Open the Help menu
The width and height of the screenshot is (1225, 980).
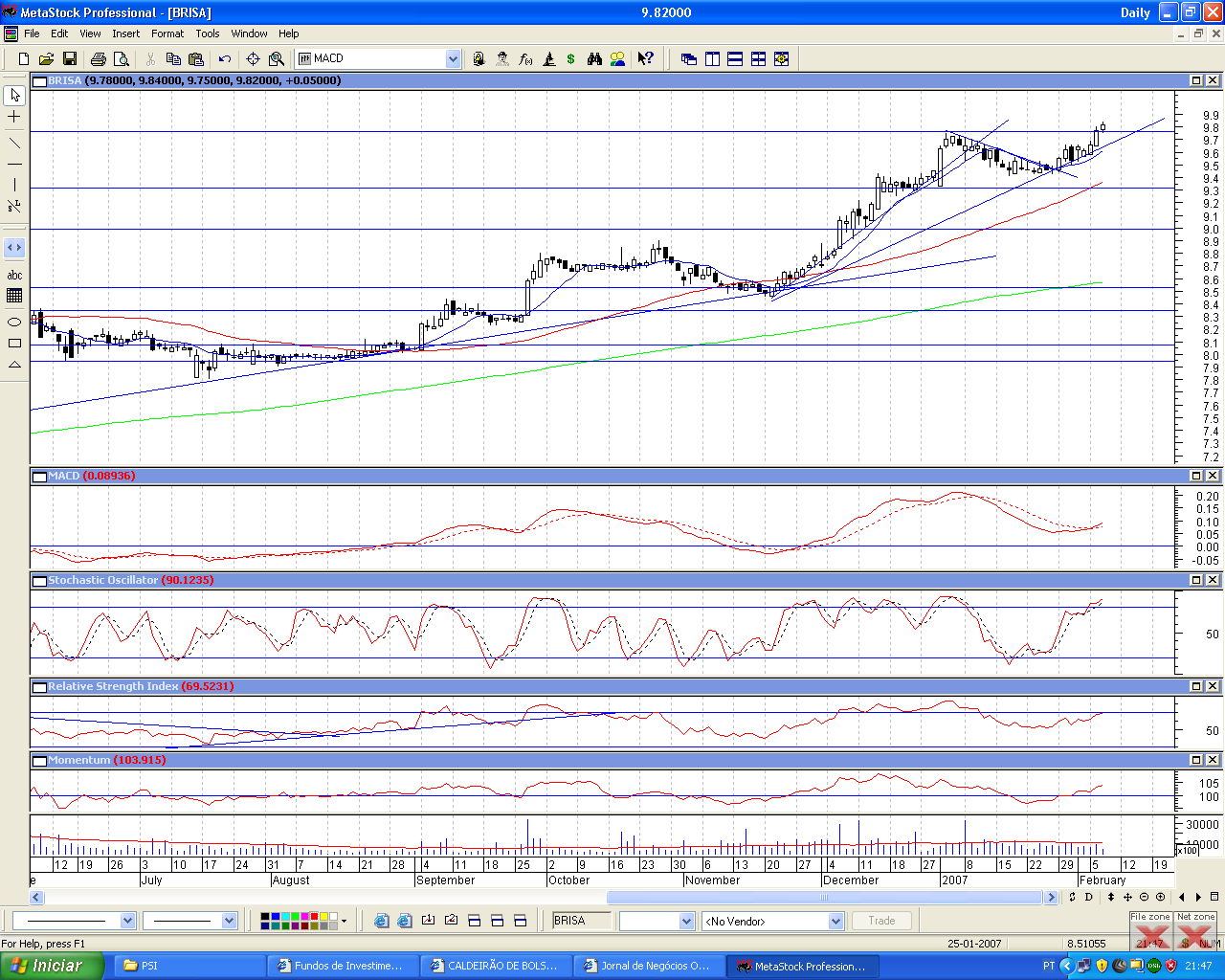point(289,33)
